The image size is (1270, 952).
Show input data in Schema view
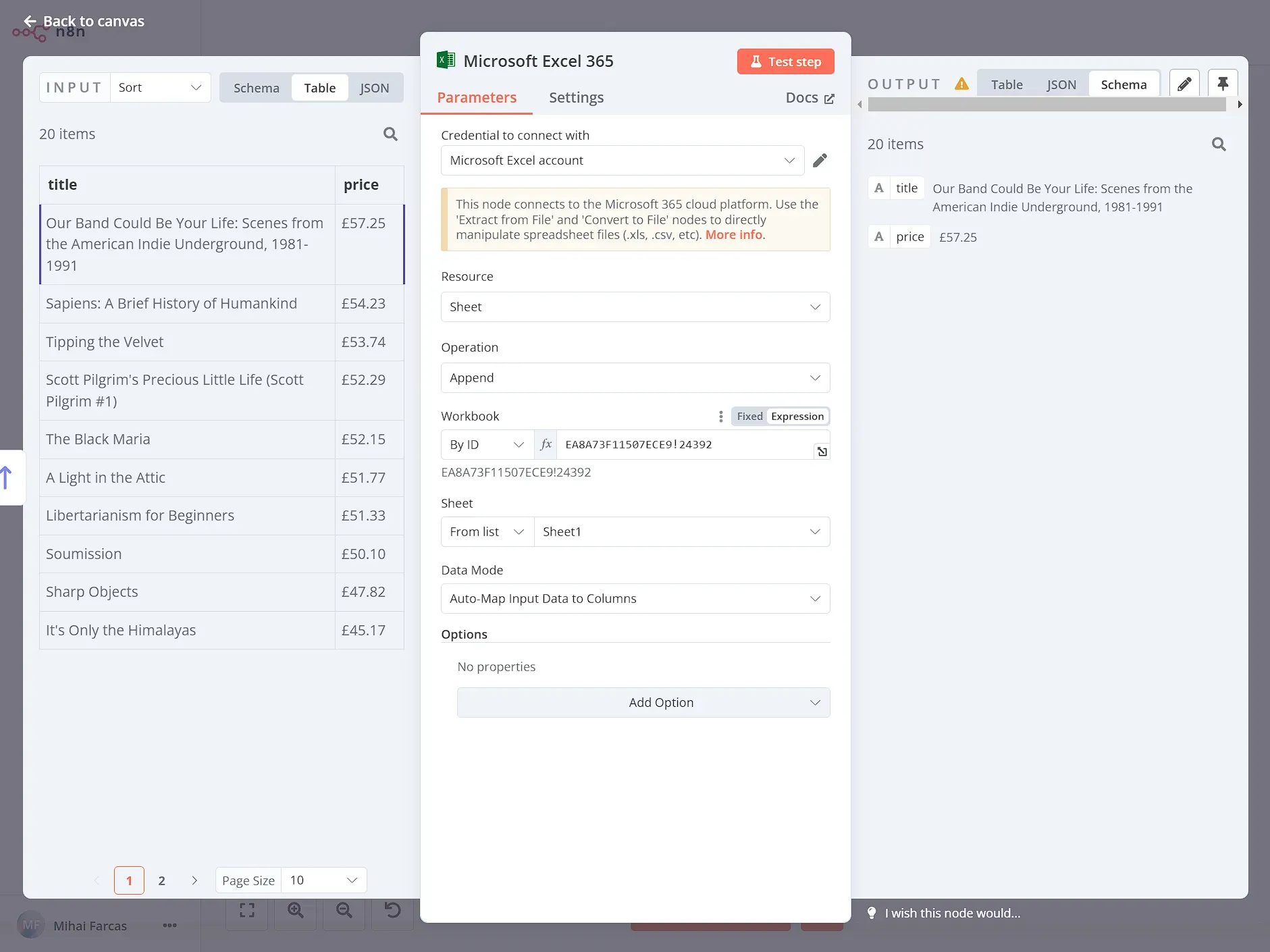click(257, 88)
